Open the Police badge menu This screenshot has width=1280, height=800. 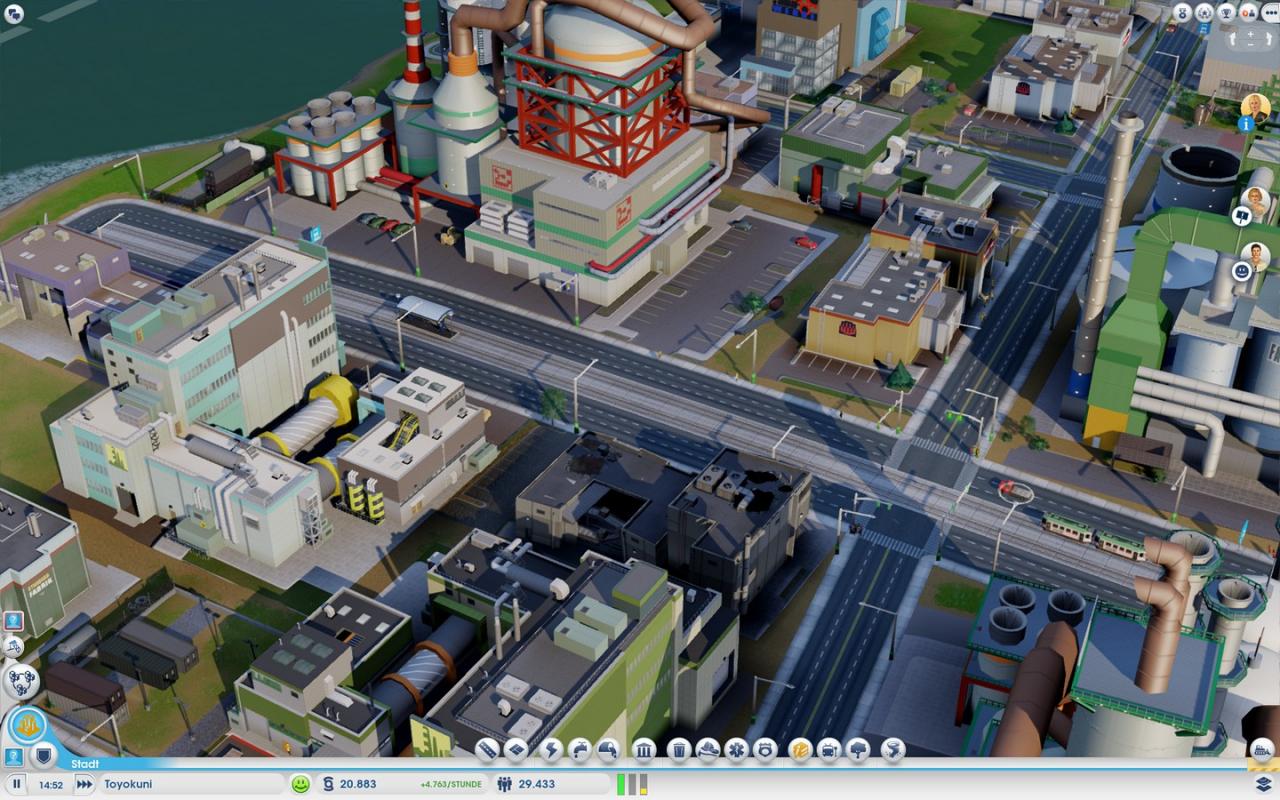765,750
